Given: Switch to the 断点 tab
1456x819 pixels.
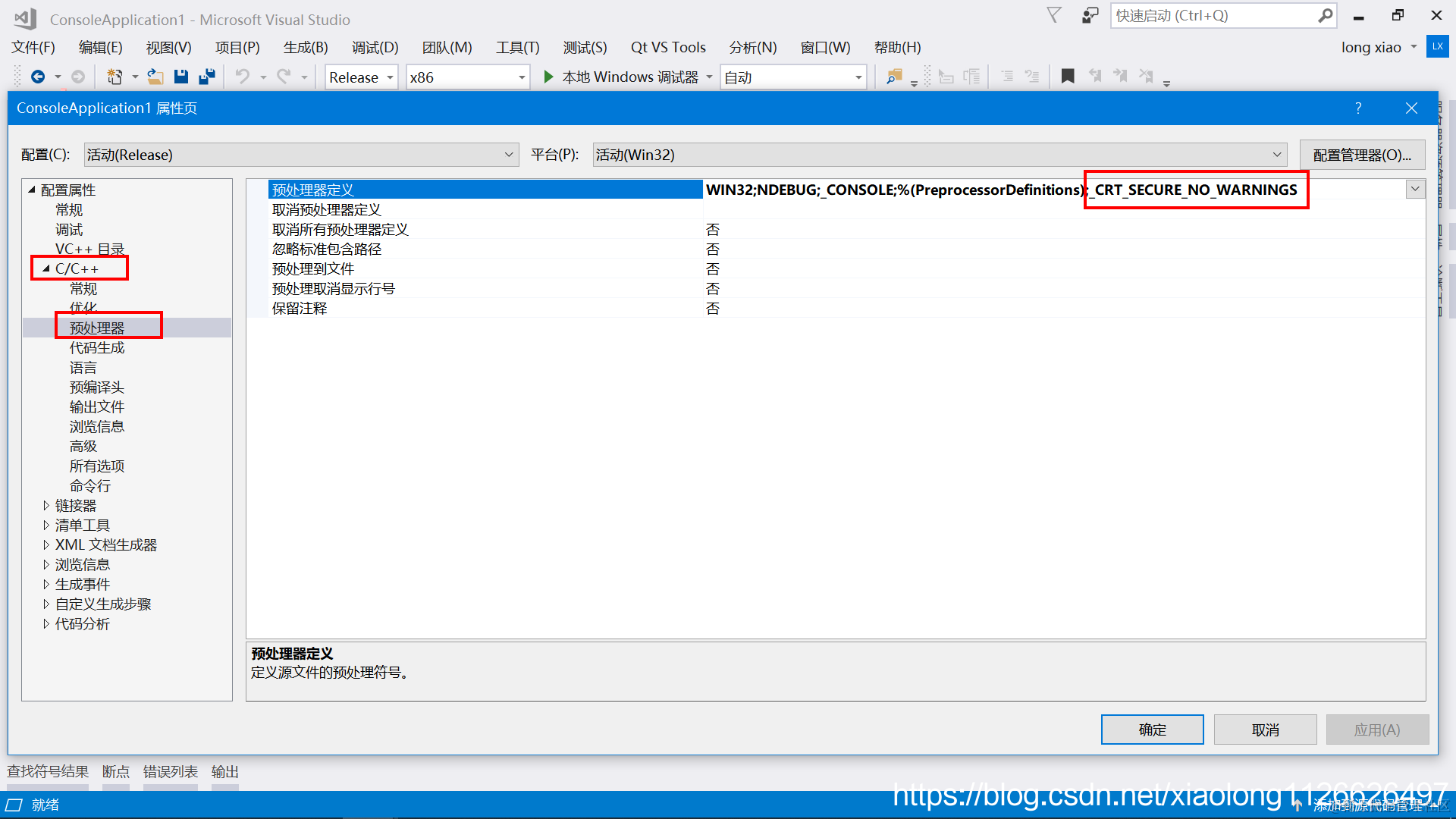Looking at the screenshot, I should point(116,771).
